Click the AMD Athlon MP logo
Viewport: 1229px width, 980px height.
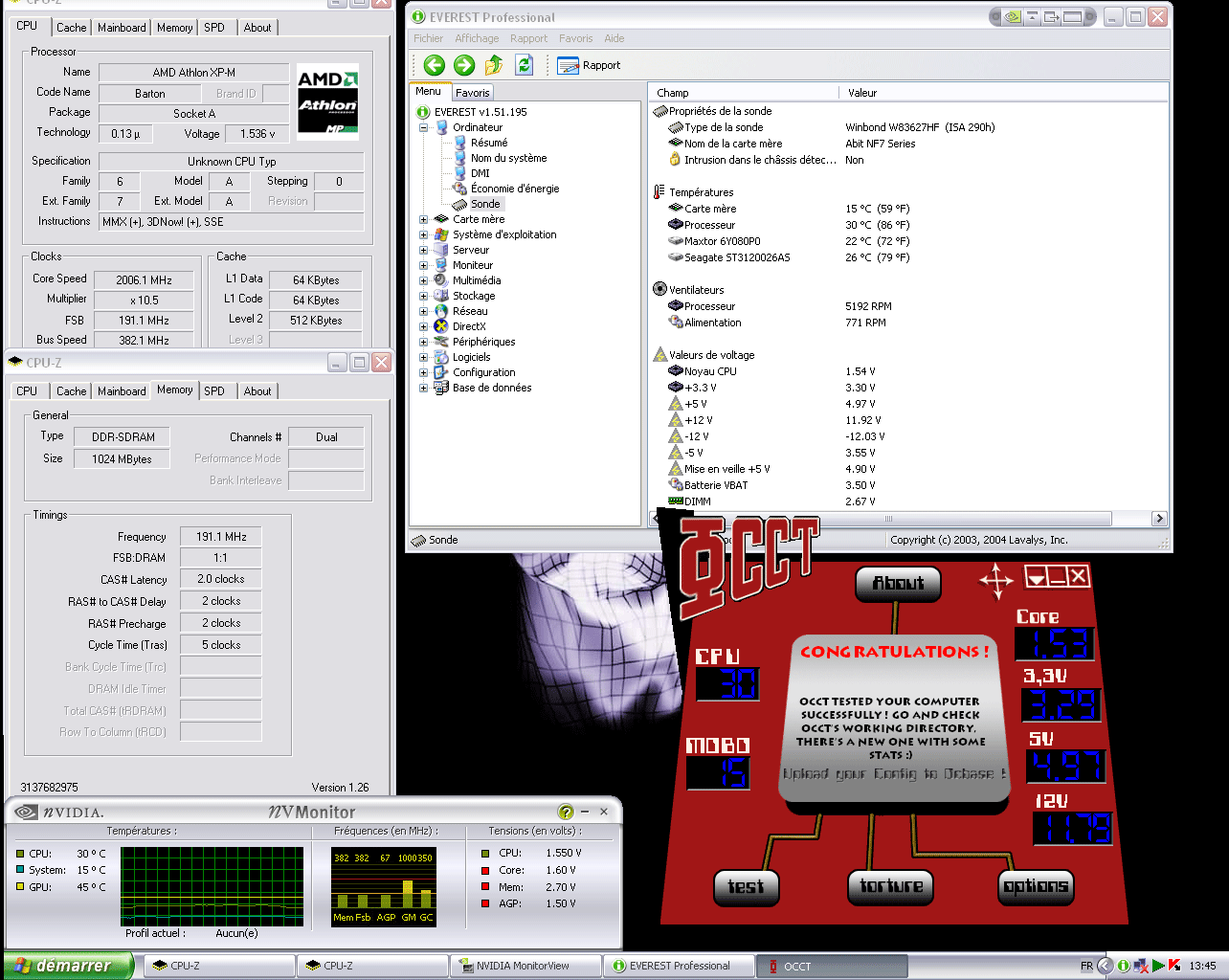click(x=327, y=101)
